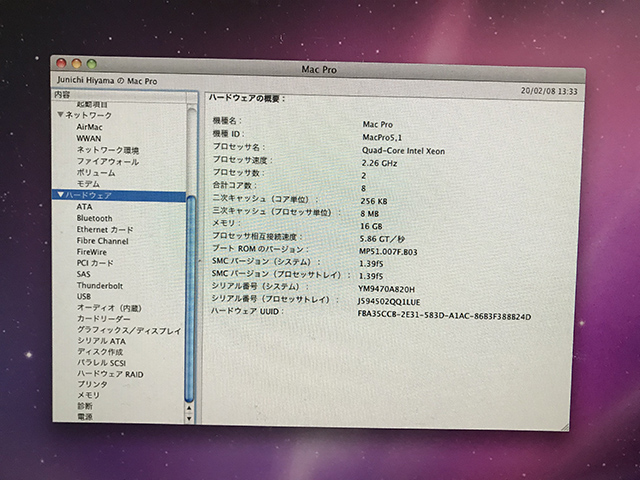
Task: Click the window resize grip corner
Action: tap(564, 427)
